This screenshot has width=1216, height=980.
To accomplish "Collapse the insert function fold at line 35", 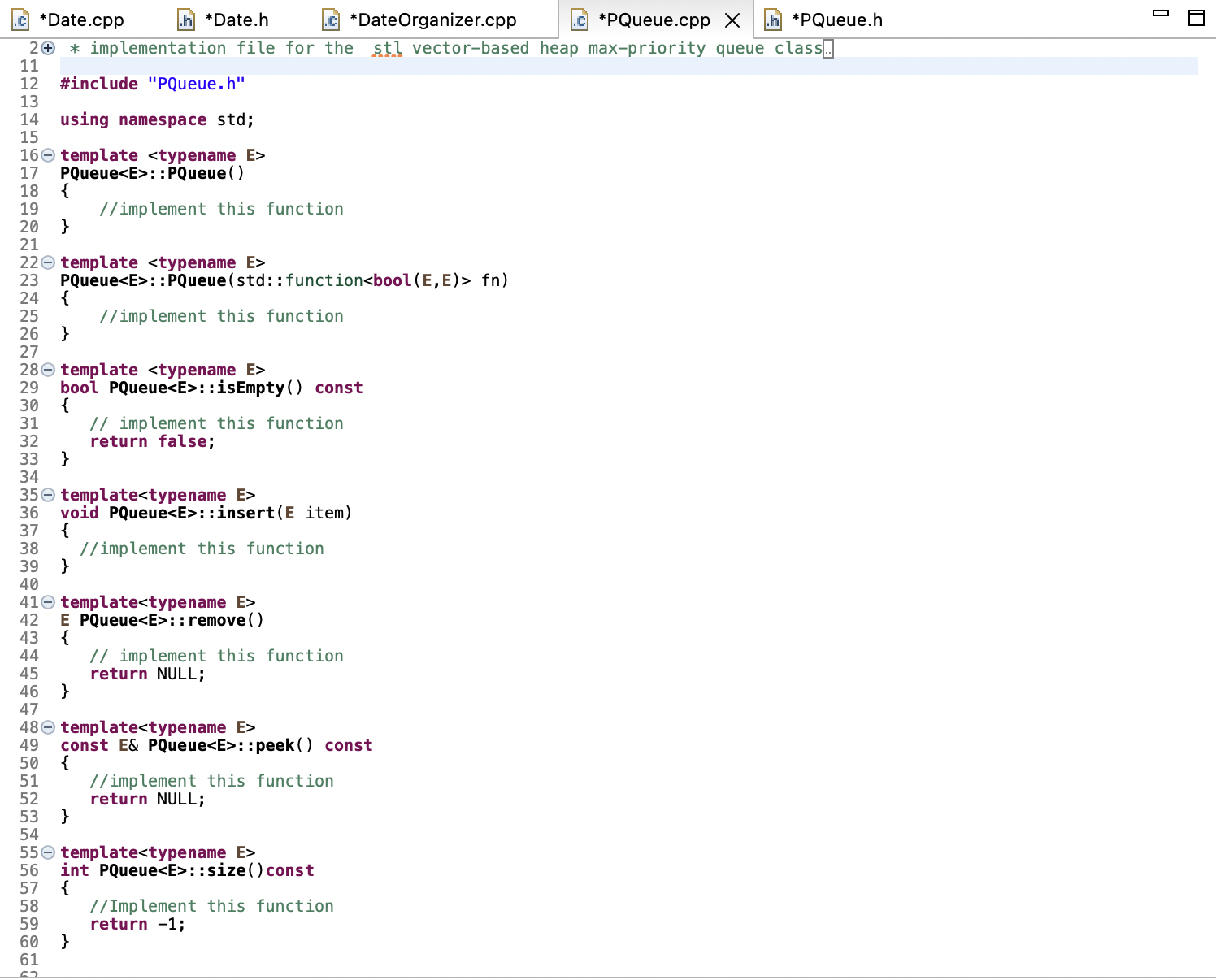I will click(48, 495).
